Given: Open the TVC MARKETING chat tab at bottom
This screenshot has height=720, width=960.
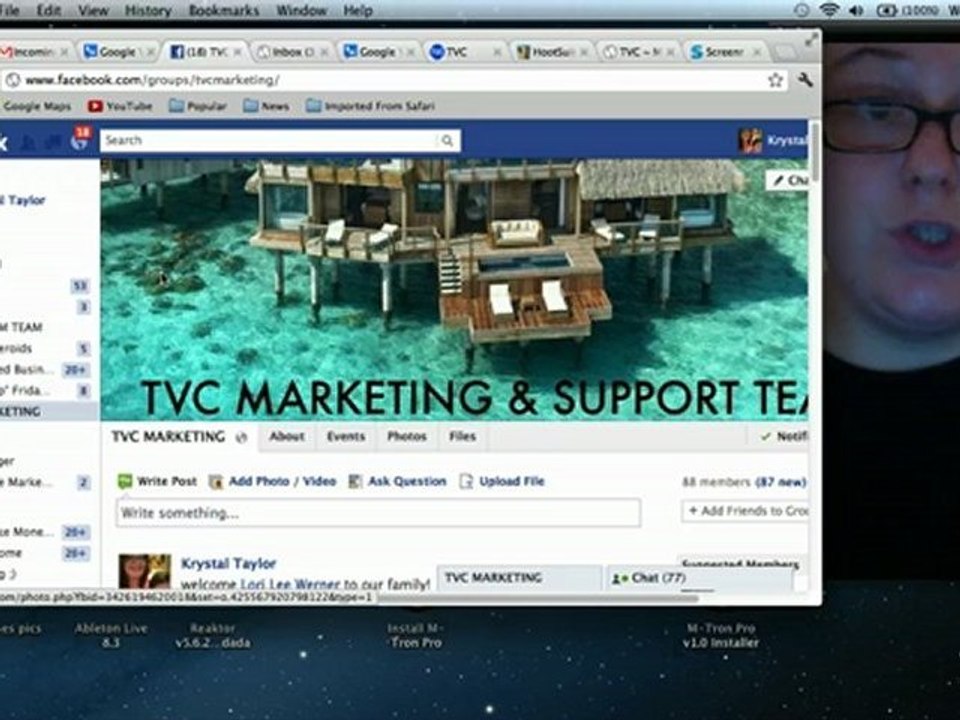Looking at the screenshot, I should [x=519, y=578].
